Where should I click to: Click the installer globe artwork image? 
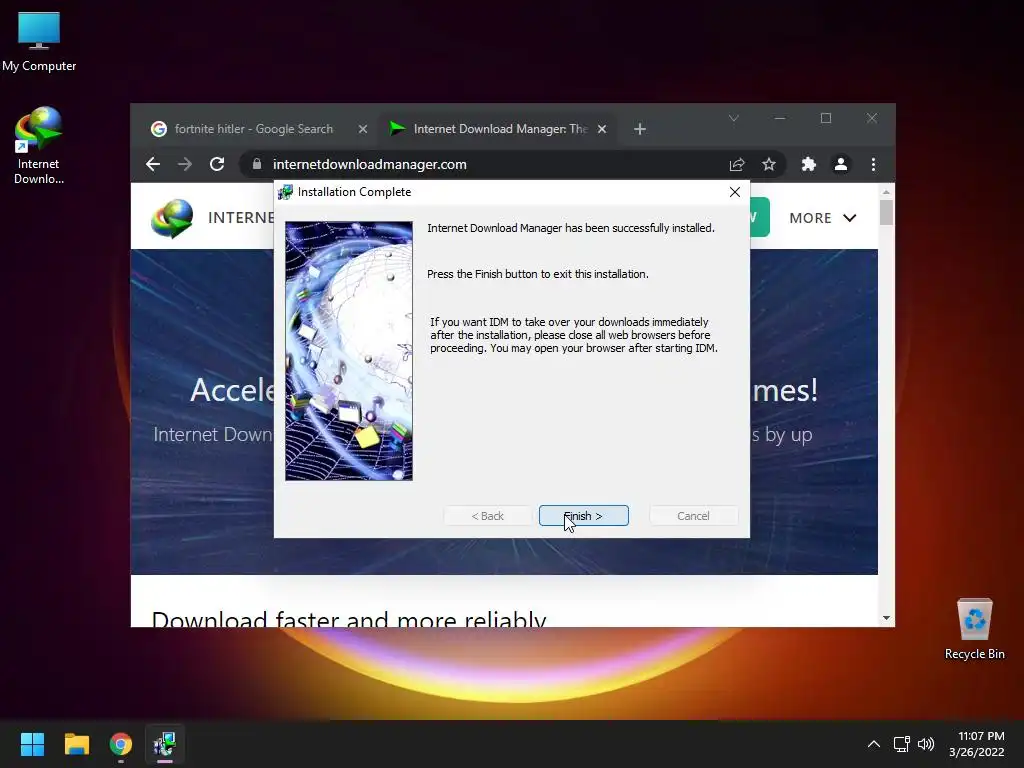click(349, 351)
